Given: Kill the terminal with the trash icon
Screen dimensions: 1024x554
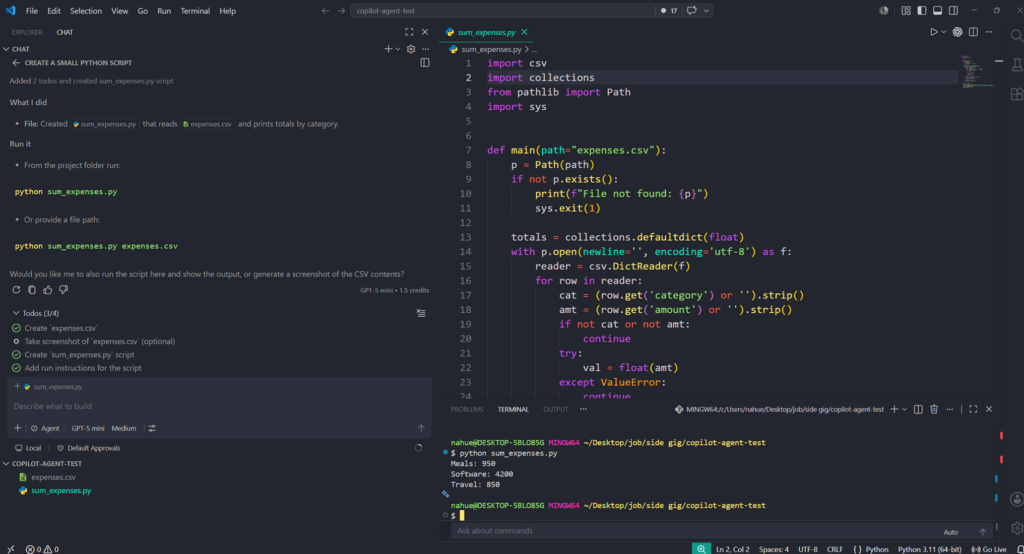Looking at the screenshot, I should tap(934, 409).
